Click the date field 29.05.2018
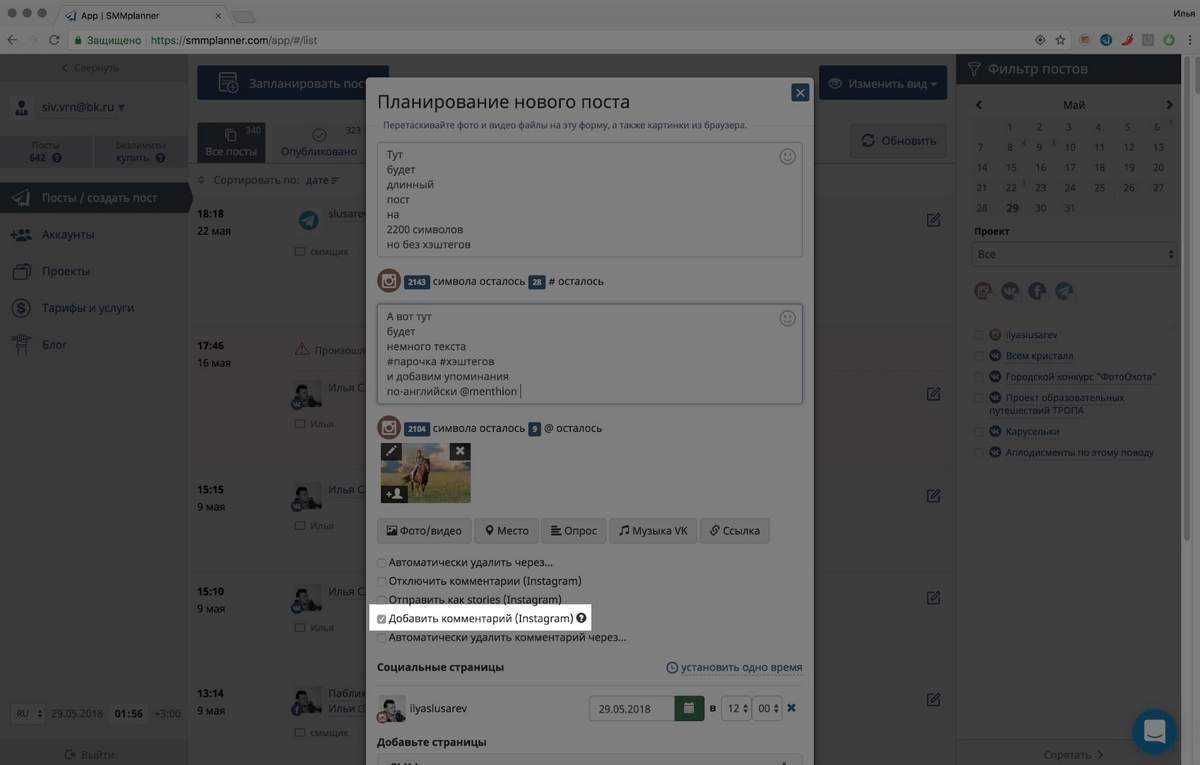The image size is (1200, 765). click(630, 709)
